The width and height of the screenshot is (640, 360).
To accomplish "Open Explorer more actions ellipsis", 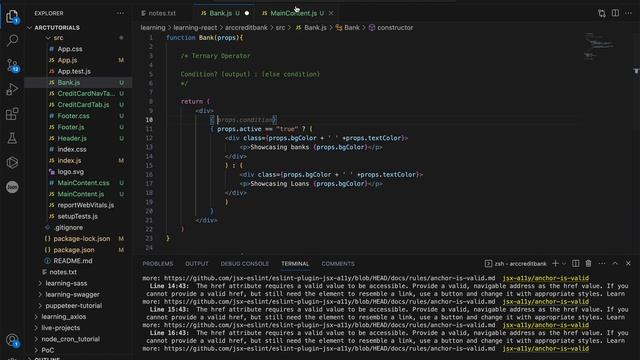I will 120,13.
